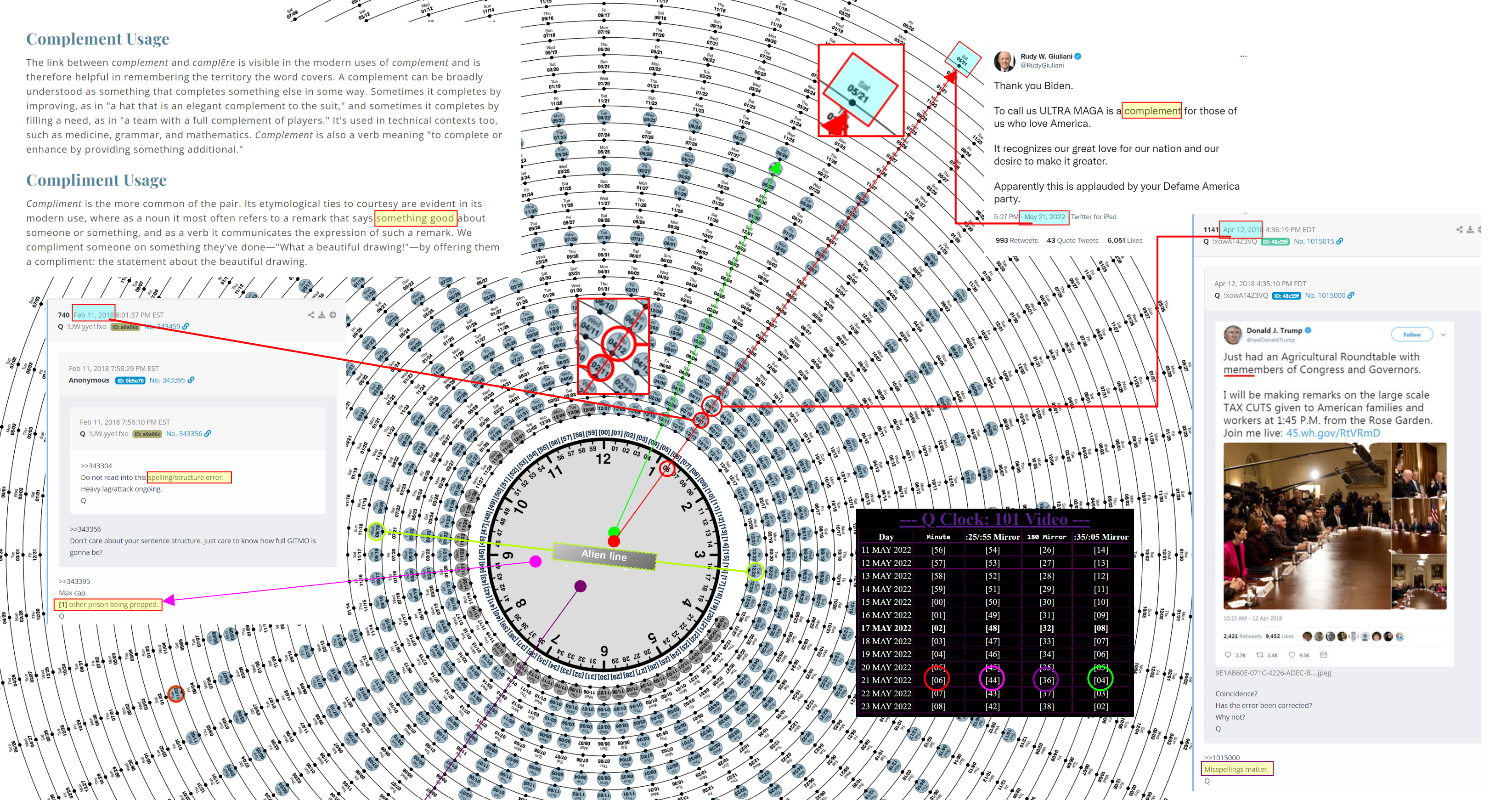Click the @RudyGiuliani handle

(x=1042, y=65)
